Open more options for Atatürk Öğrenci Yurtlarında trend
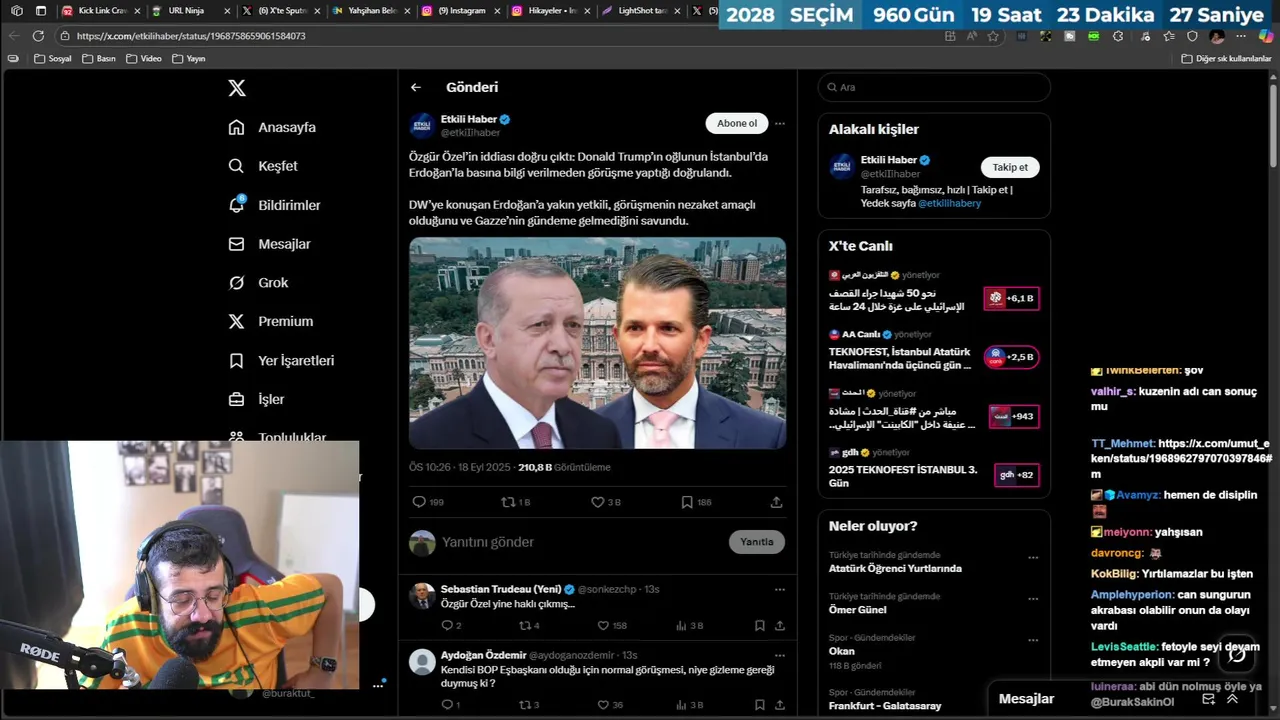The width and height of the screenshot is (1280, 720). (1033, 558)
